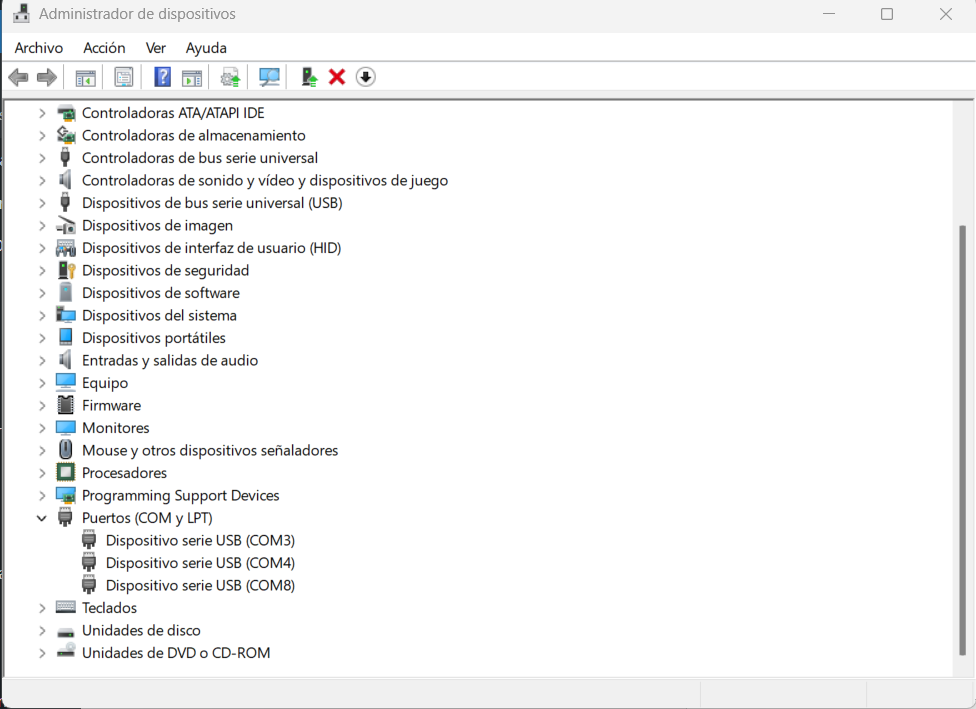
Task: Expand the Teclados category
Action: click(42, 608)
